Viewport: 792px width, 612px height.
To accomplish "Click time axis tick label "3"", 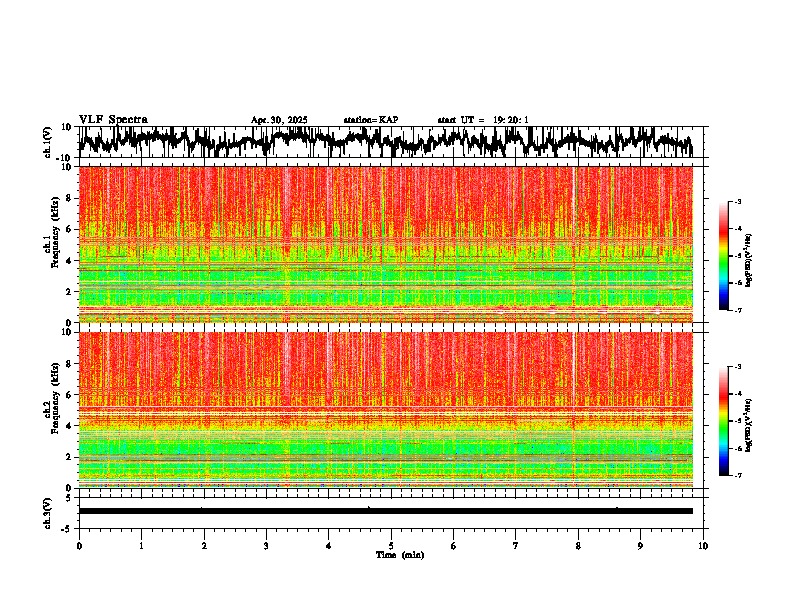I will pos(266,546).
